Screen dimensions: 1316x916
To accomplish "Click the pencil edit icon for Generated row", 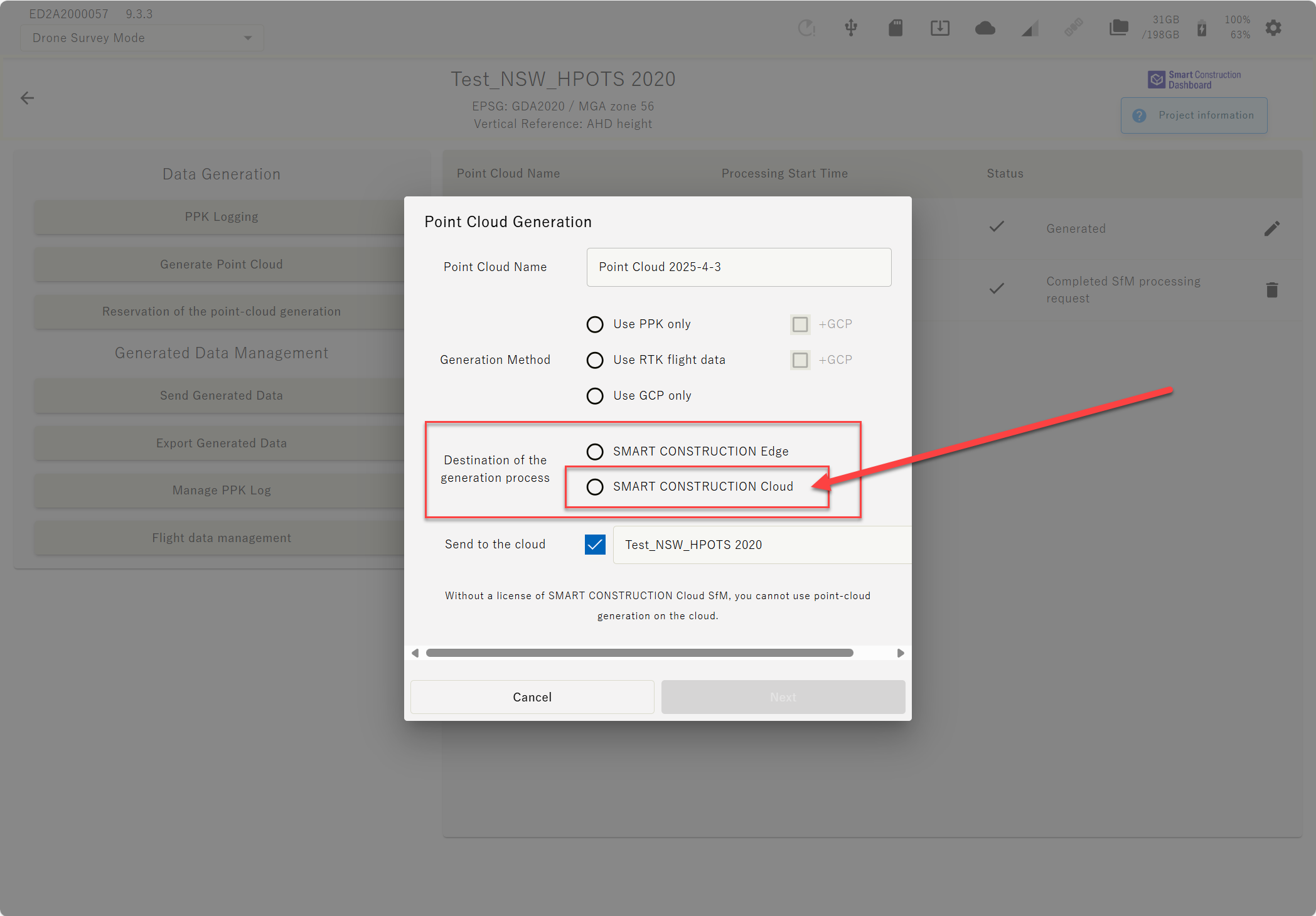I will pyautogui.click(x=1272, y=228).
